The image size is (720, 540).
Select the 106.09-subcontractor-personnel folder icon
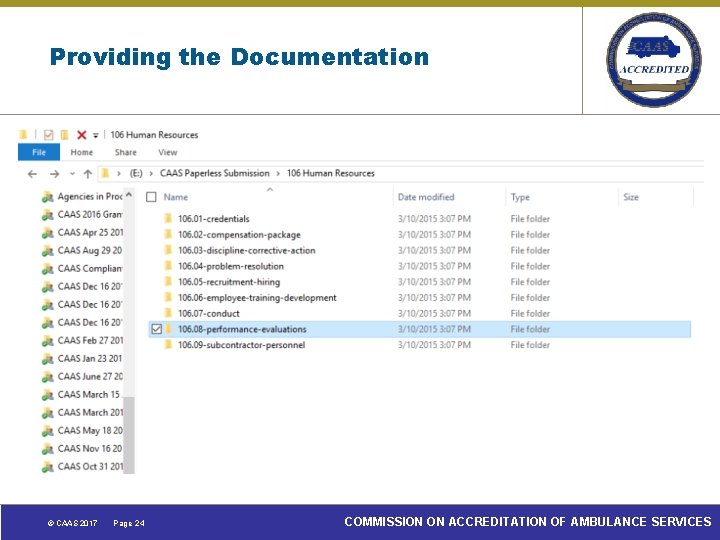(x=169, y=344)
